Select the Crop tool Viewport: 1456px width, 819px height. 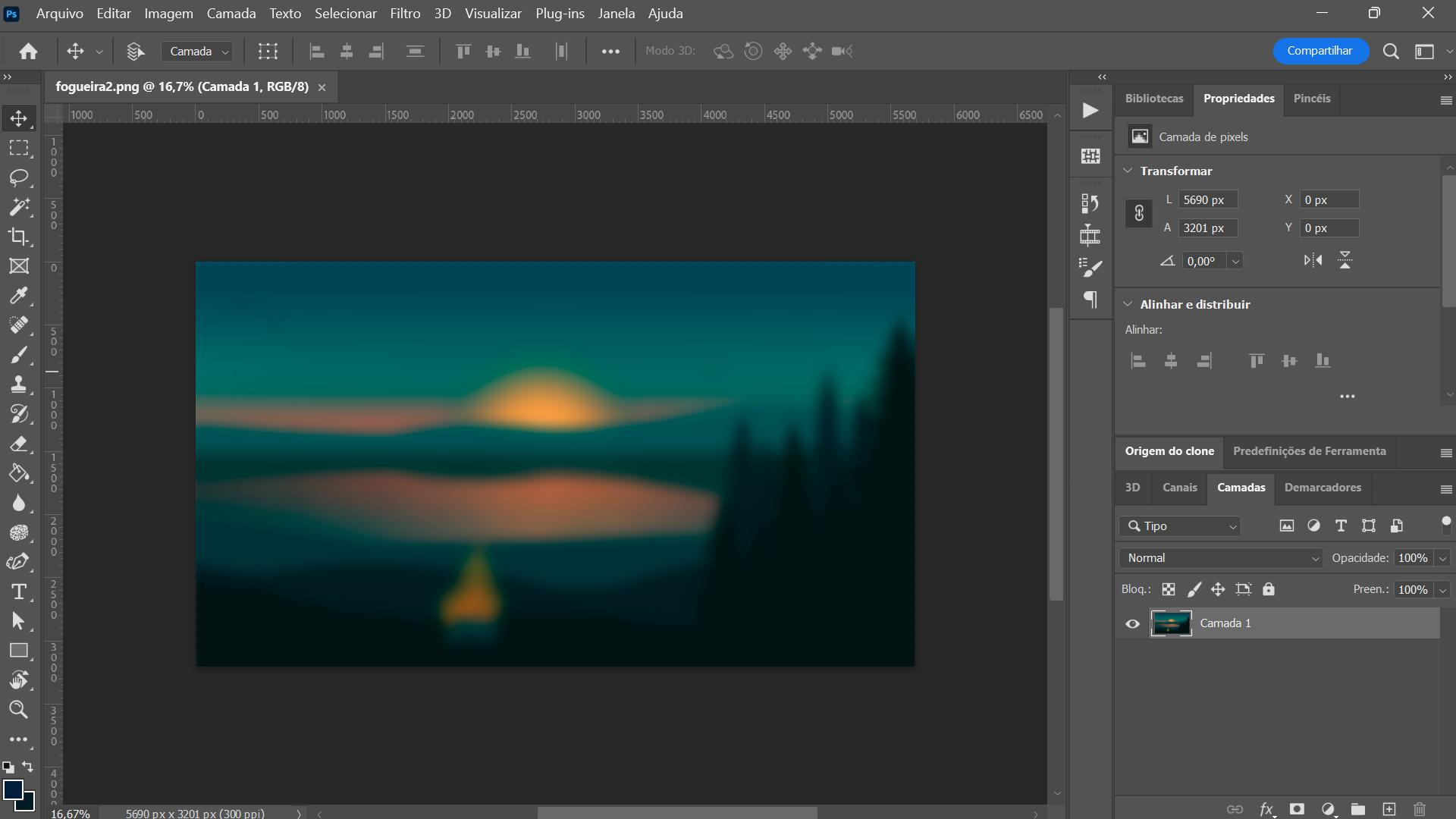tap(19, 237)
